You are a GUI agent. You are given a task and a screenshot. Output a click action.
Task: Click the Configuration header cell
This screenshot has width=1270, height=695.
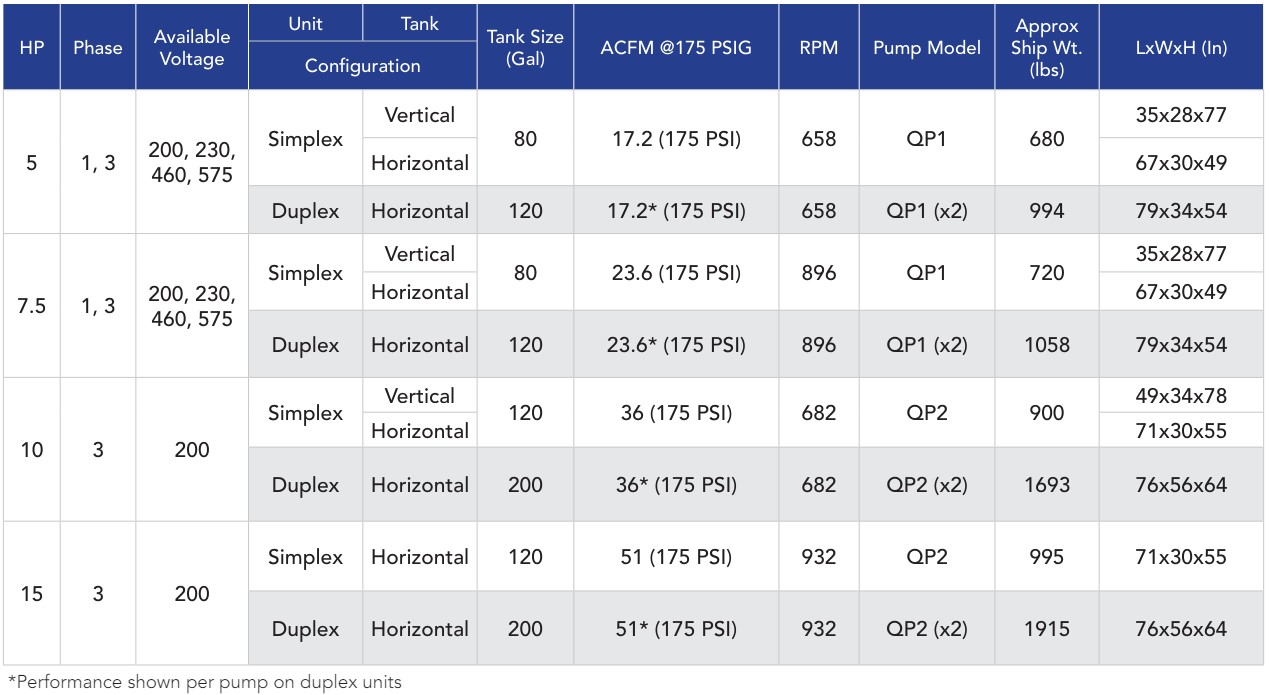pyautogui.click(x=363, y=66)
